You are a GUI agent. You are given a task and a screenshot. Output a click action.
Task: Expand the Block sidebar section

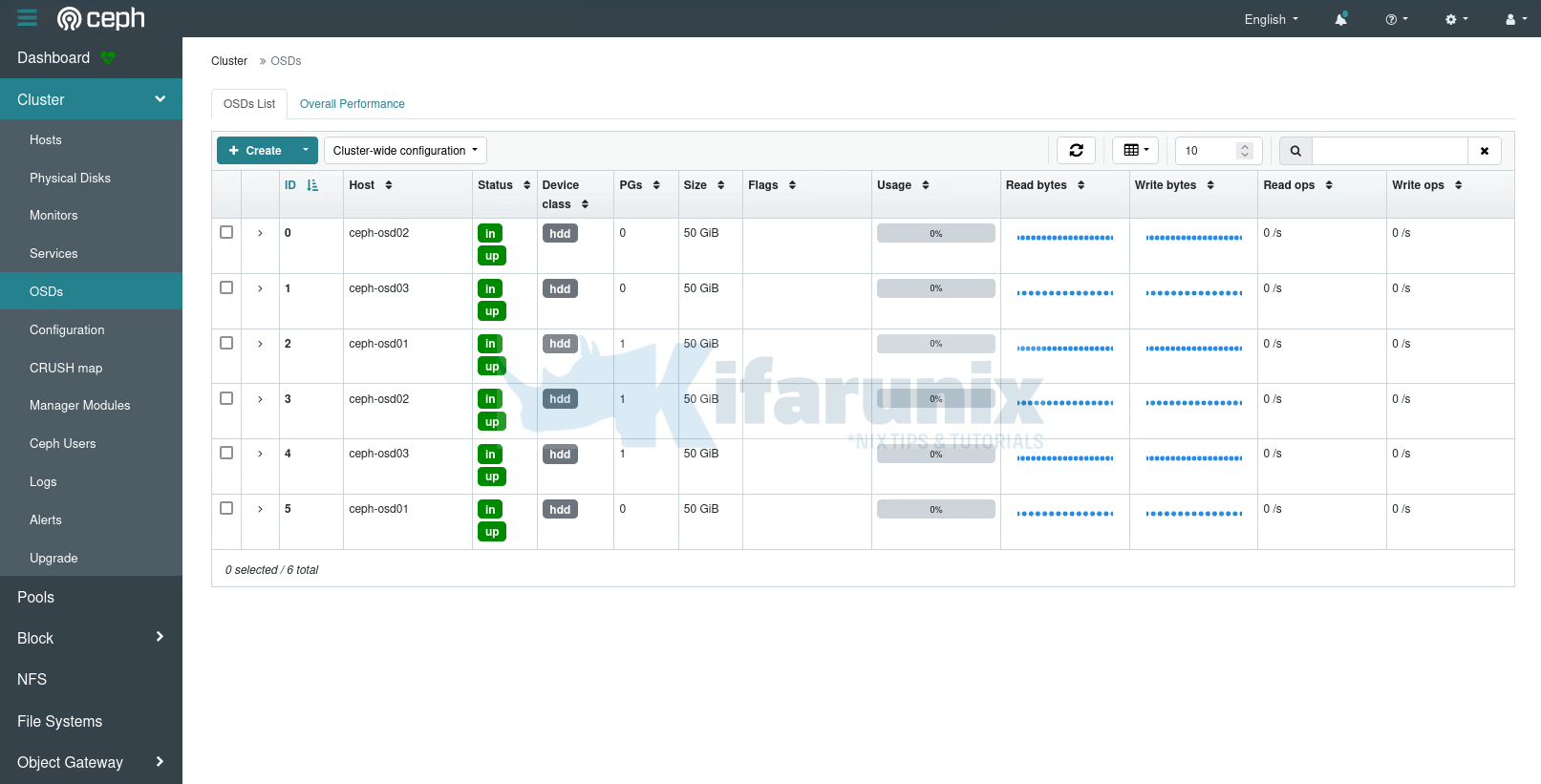click(x=91, y=638)
